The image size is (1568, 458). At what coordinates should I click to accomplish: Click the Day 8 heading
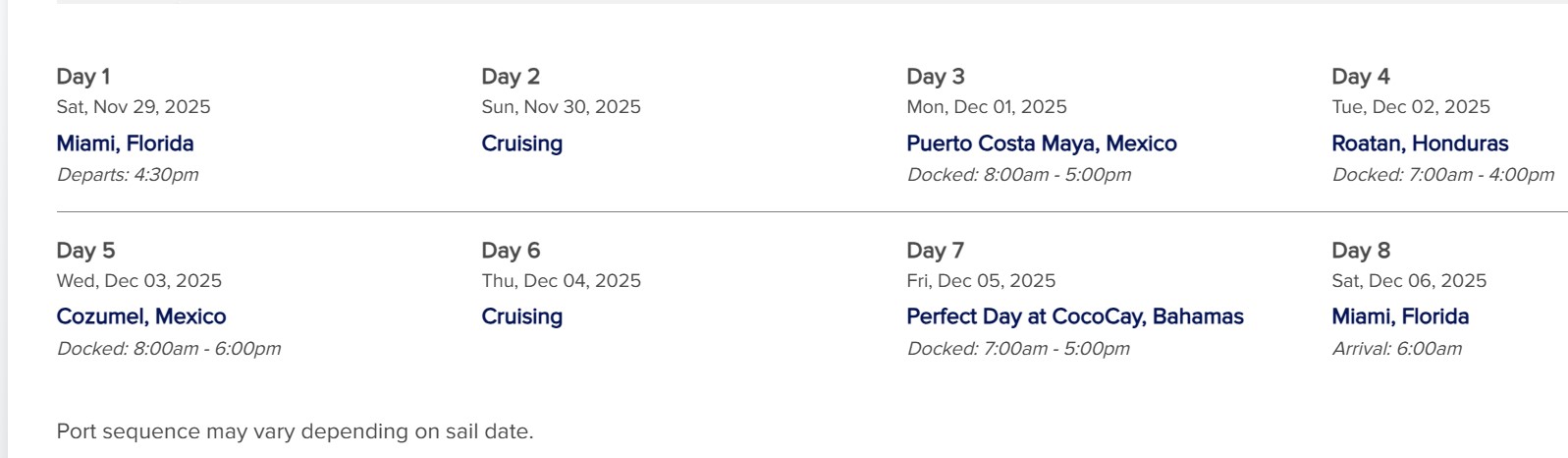(1360, 251)
